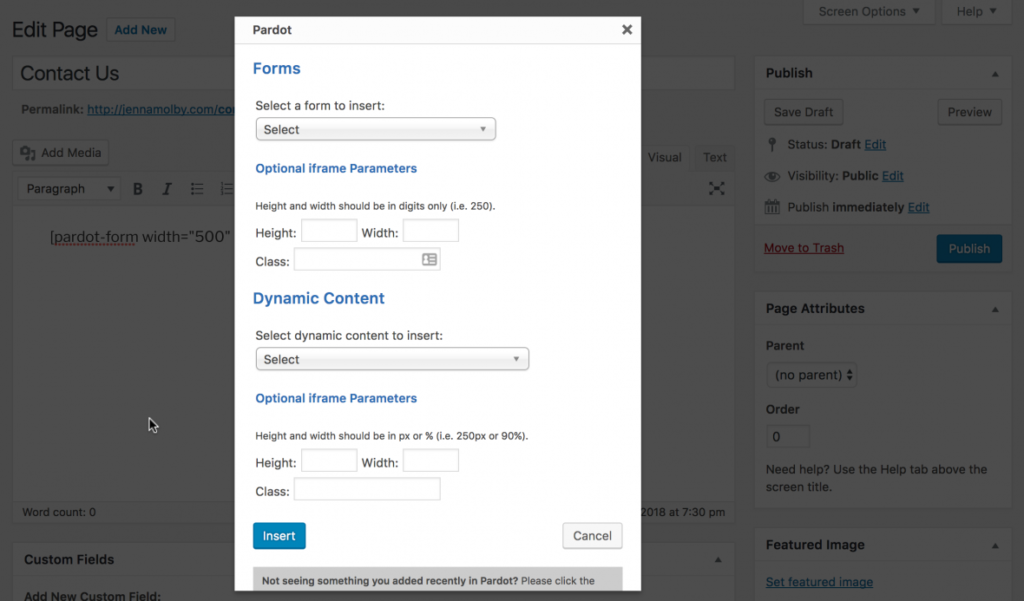Switch to the Visual editor tab
1024x601 pixels.
point(664,157)
